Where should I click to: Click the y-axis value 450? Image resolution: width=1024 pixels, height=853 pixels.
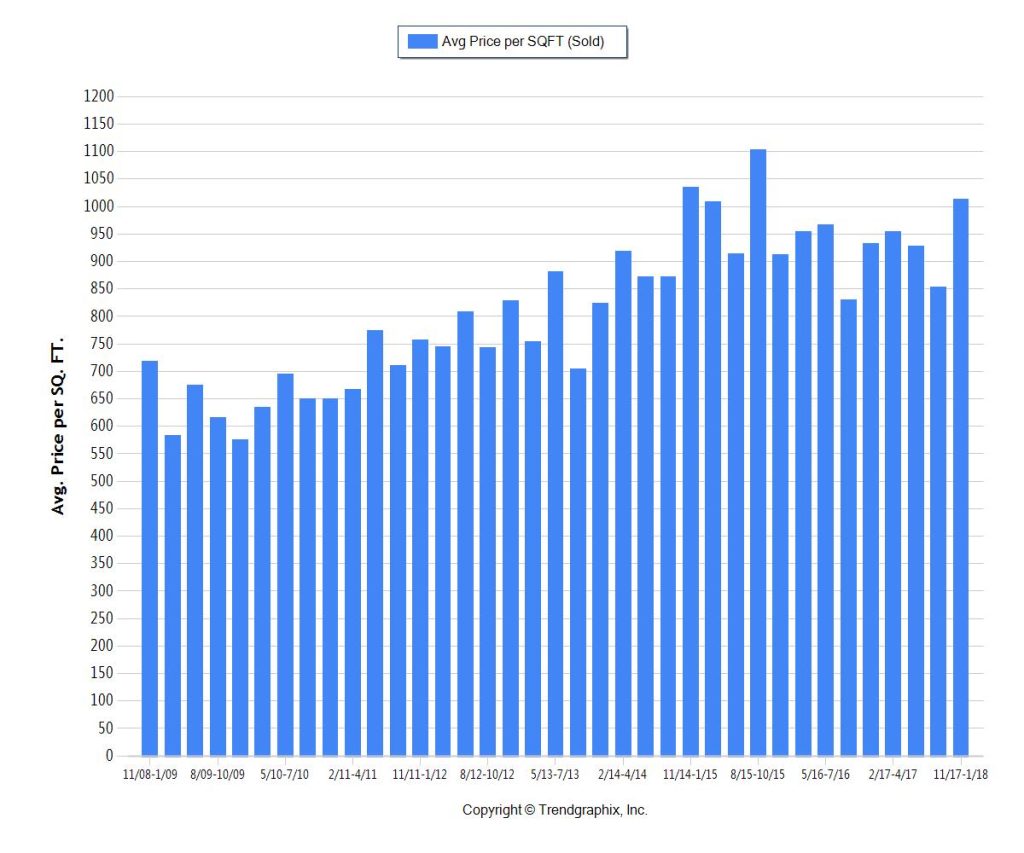102,508
